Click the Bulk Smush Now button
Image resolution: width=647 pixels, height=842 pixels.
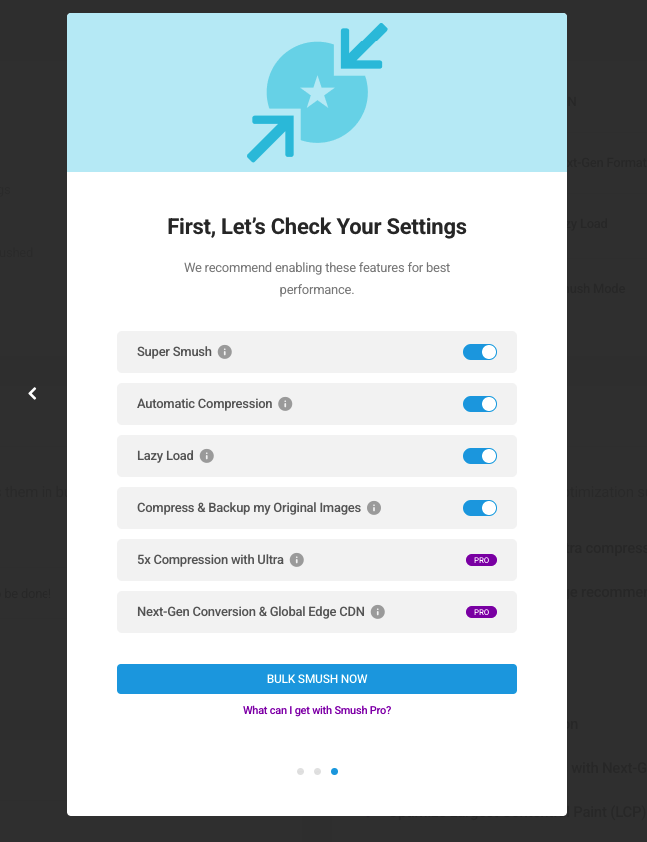(317, 679)
